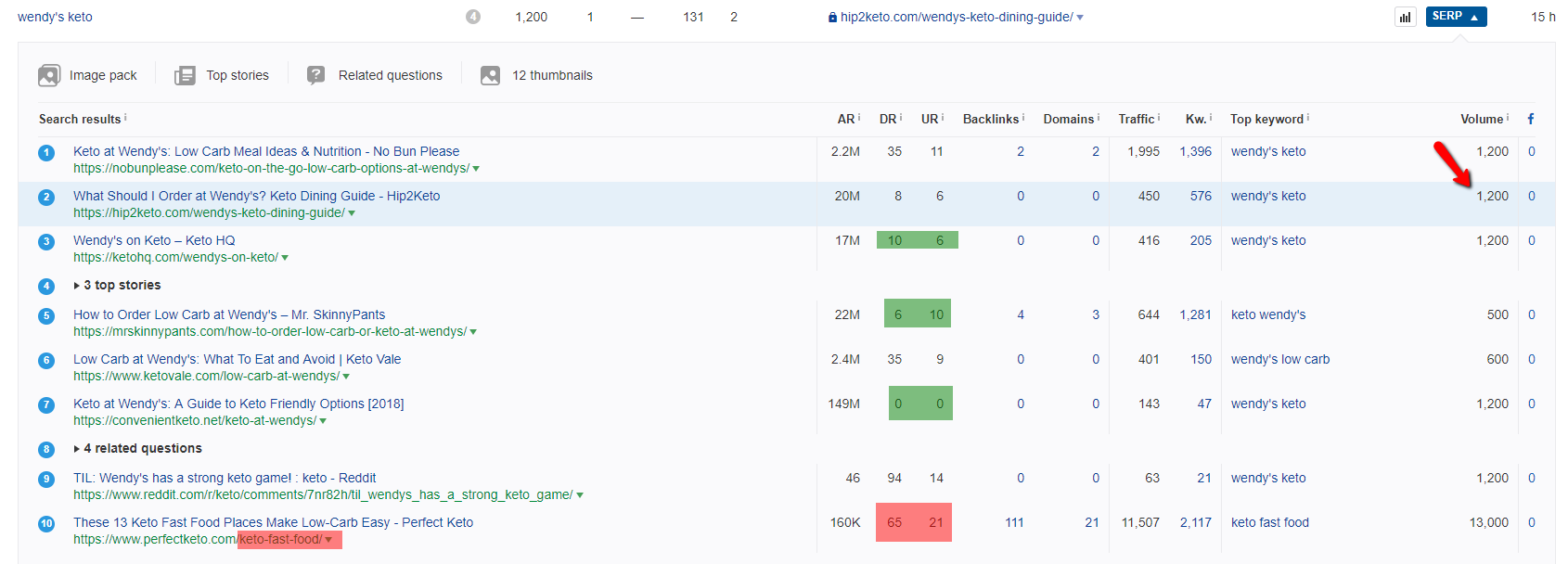The height and width of the screenshot is (564, 1568).
Task: Open dropdown arrow after hip2keto result URL
Action: click(x=352, y=213)
